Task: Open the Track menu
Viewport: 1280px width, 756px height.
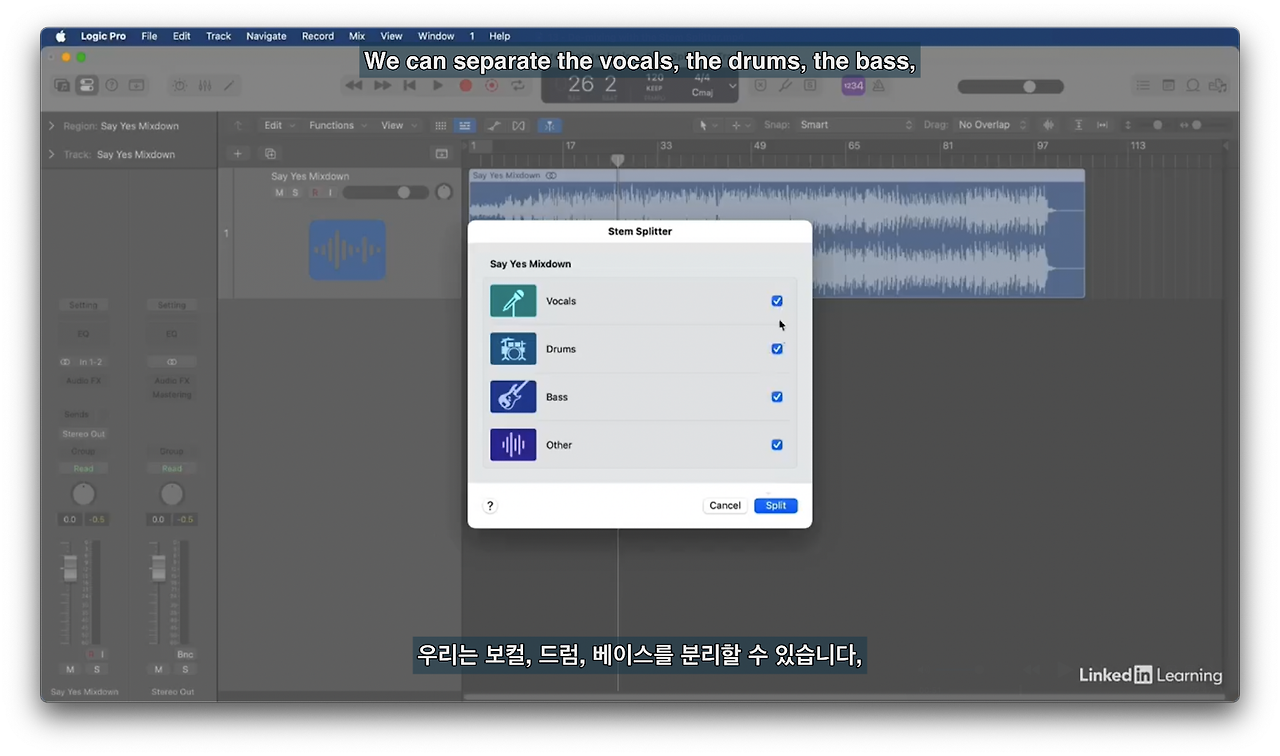Action: [218, 36]
